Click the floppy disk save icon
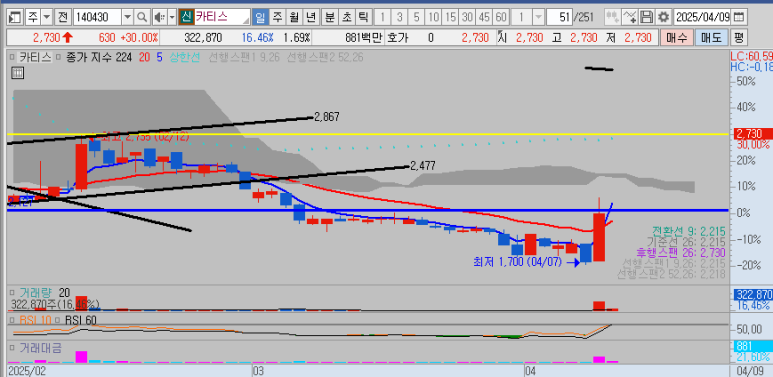Screen dimensions: 773x377 [646, 18]
